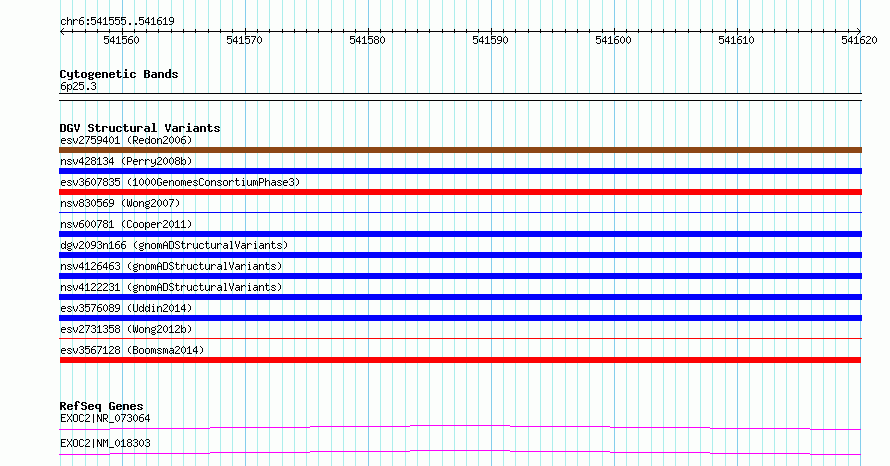Open variant dgv2093n166 (gnomADStructuralVariants) label
The image size is (890, 466).
(174, 245)
